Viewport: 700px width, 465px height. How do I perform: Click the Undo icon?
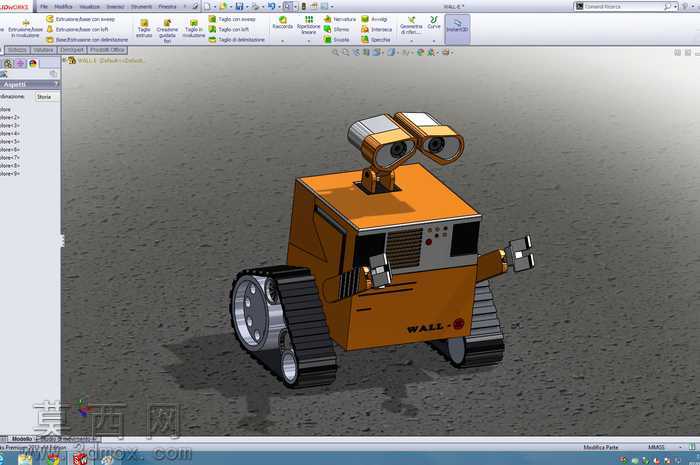pos(271,6)
